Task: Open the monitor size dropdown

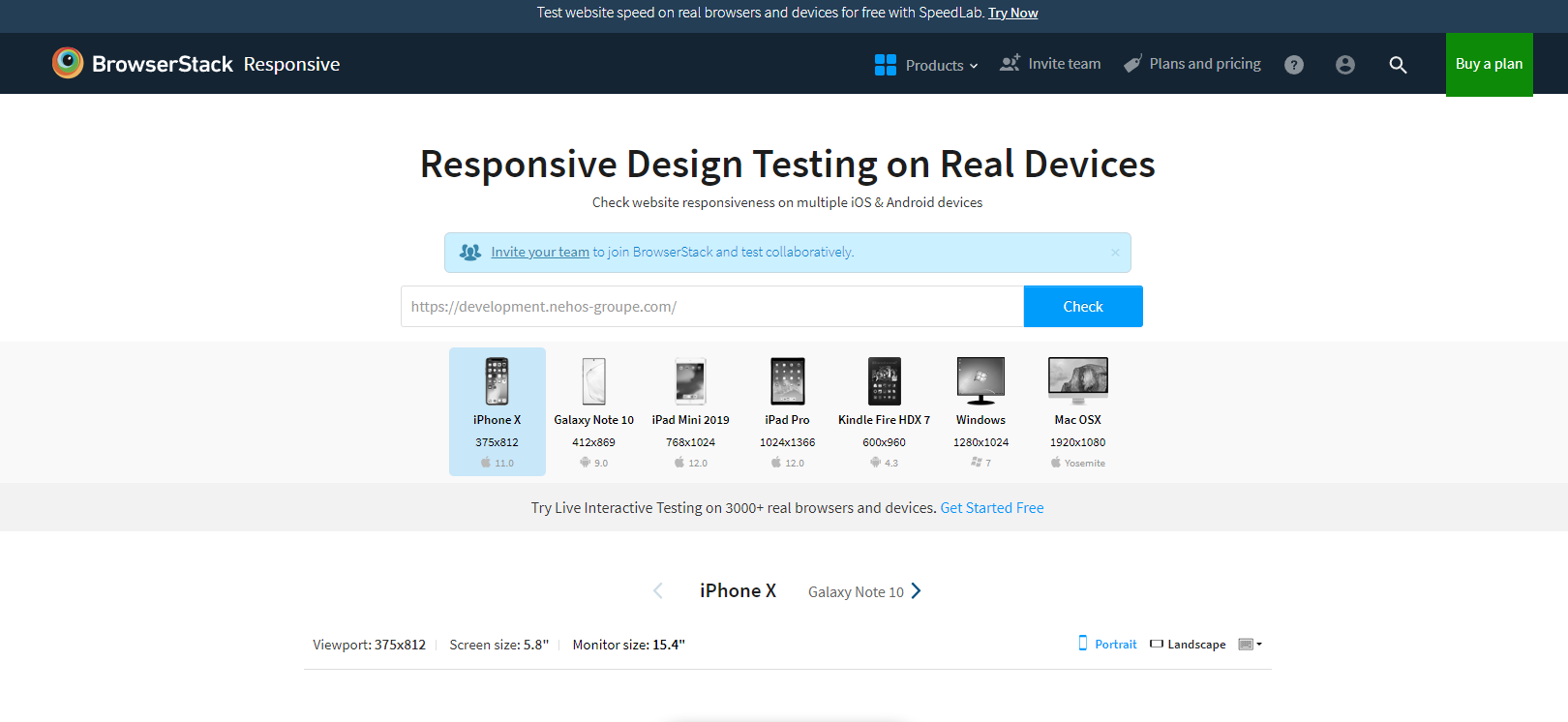Action: click(1251, 645)
